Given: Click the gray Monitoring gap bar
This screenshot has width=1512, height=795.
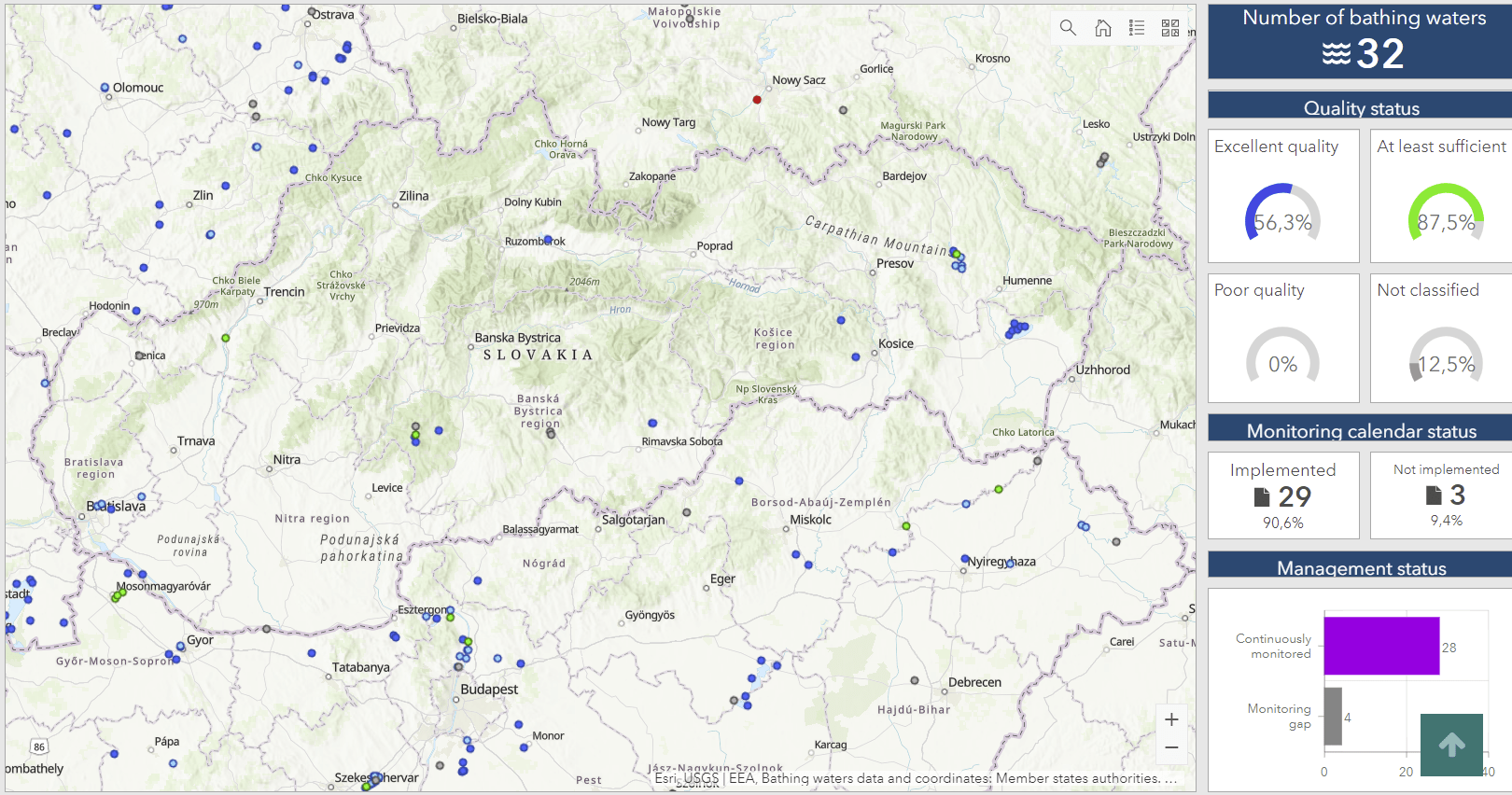Looking at the screenshot, I should [x=1333, y=717].
